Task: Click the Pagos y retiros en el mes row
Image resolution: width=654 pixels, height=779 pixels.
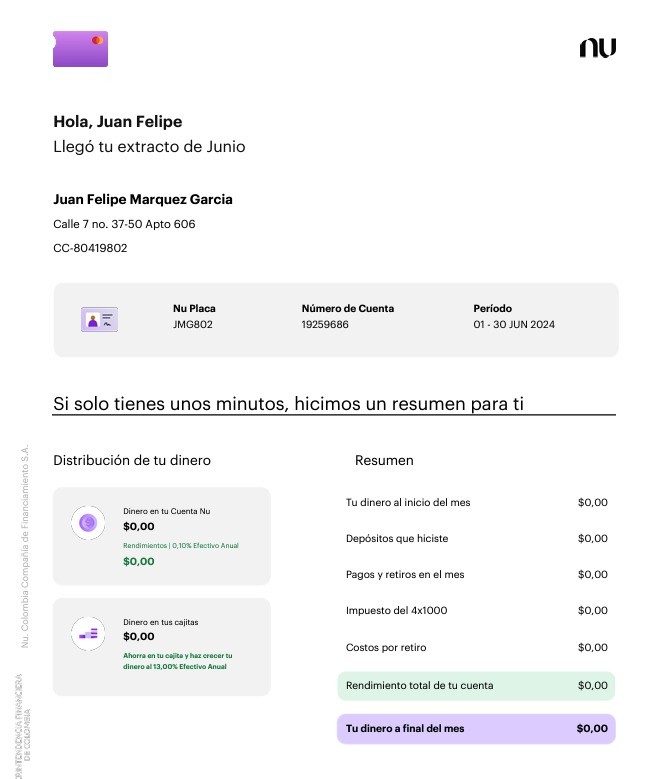Action: coord(476,574)
